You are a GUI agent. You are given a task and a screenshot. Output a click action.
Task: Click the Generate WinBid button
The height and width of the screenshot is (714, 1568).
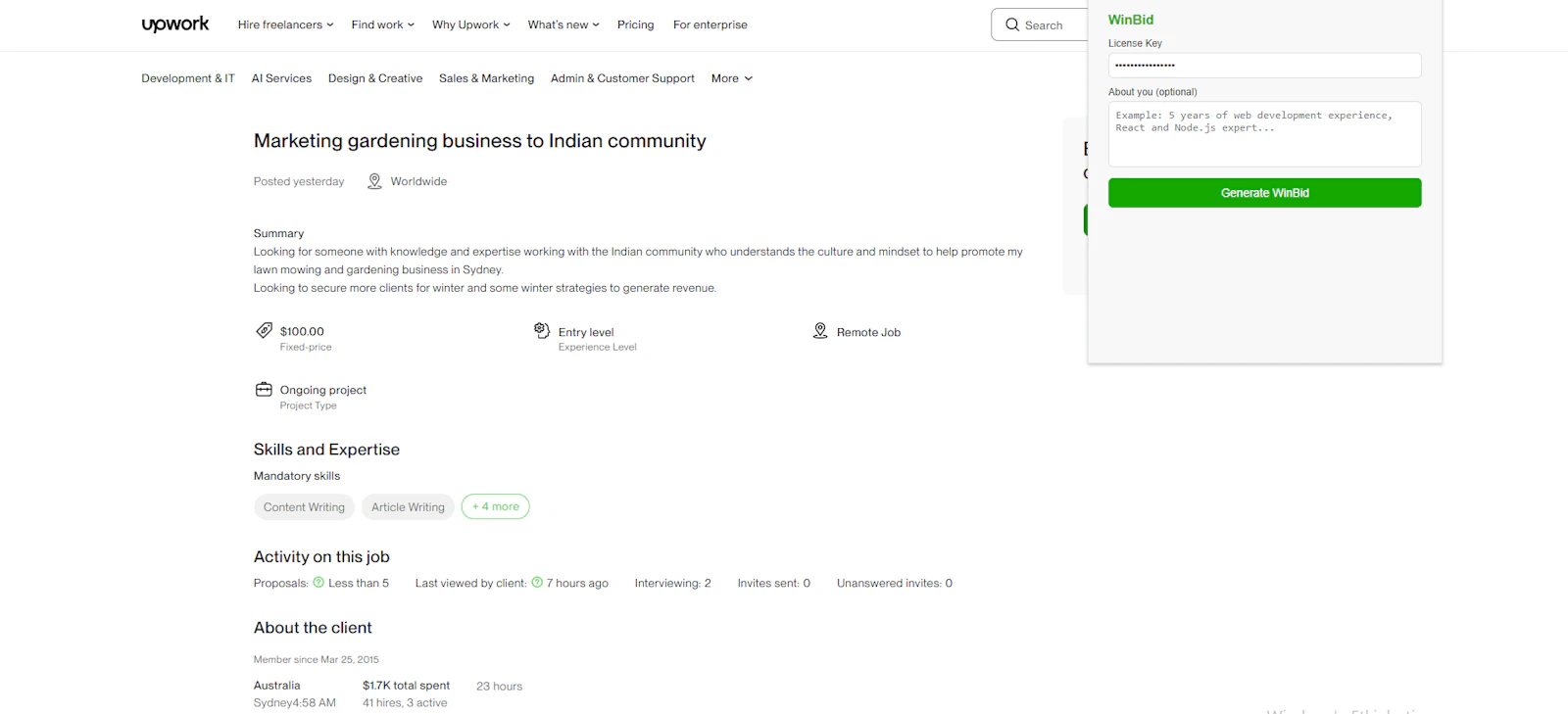click(x=1265, y=193)
